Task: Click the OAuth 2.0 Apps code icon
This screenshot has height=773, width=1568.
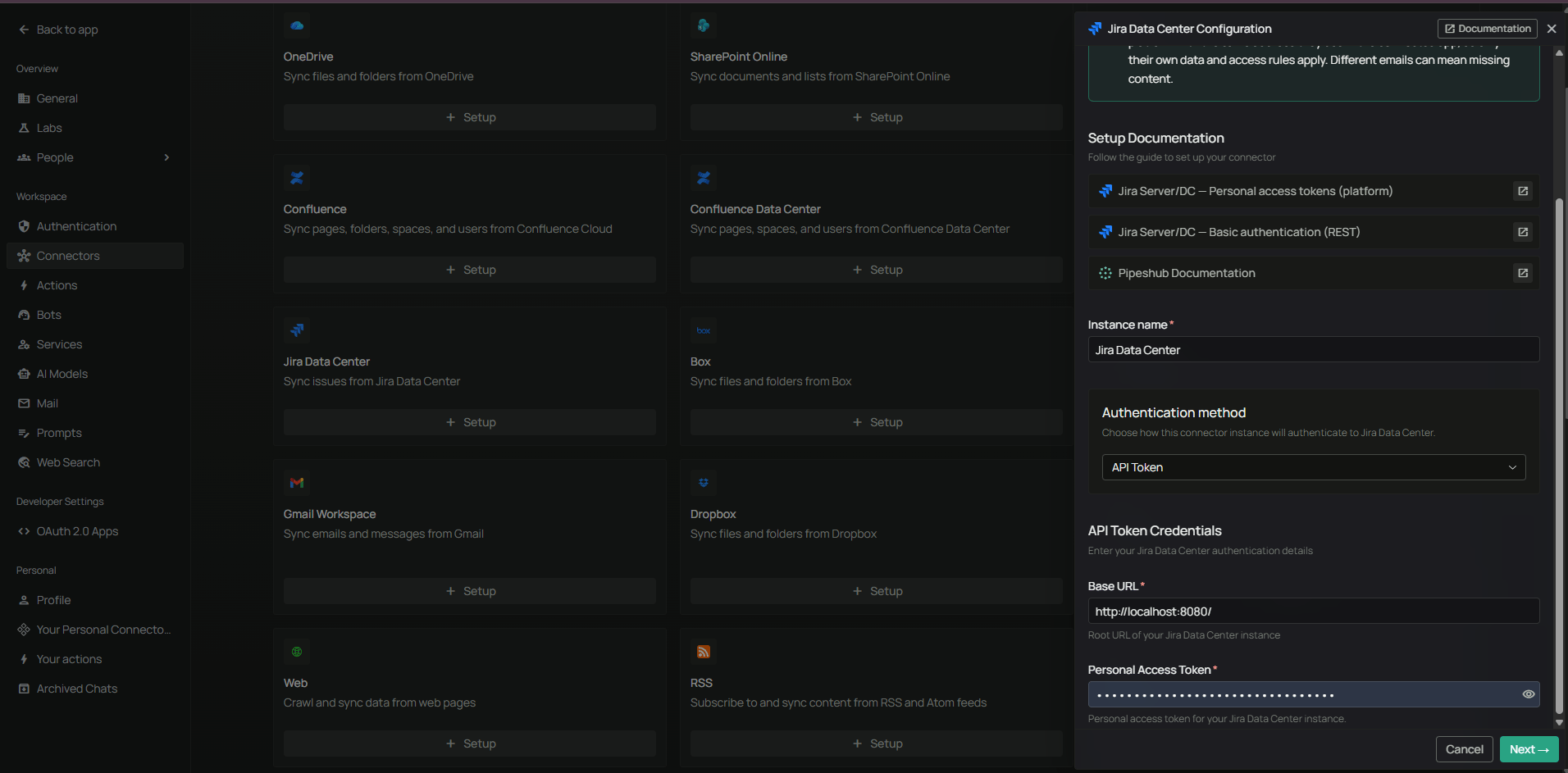Action: click(x=24, y=531)
